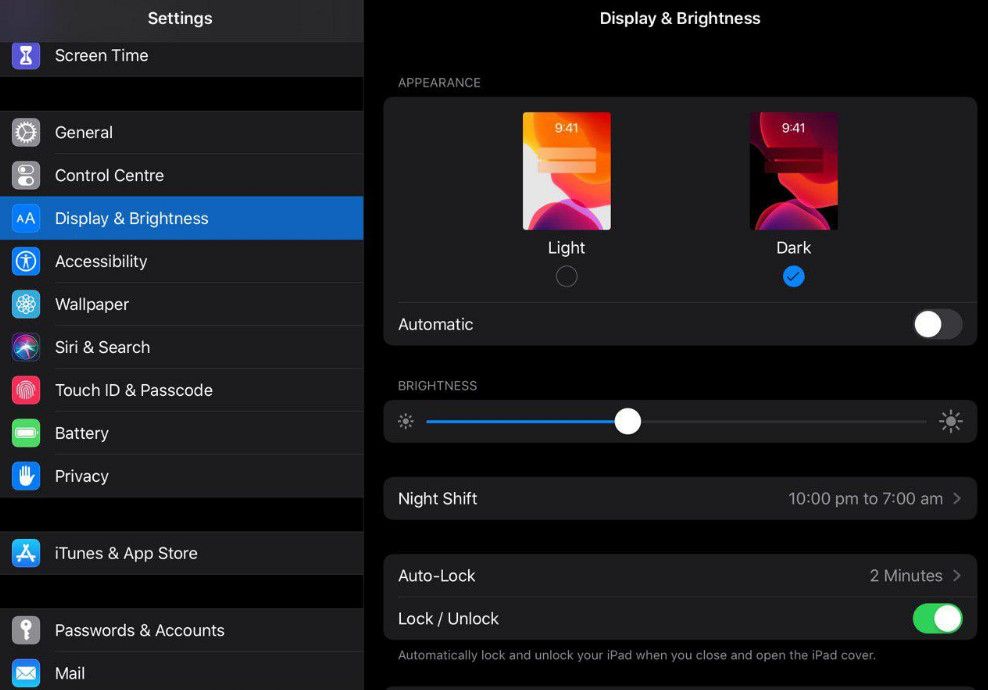
Task: Turn off the Lock / Unlock switch
Action: pyautogui.click(x=937, y=619)
